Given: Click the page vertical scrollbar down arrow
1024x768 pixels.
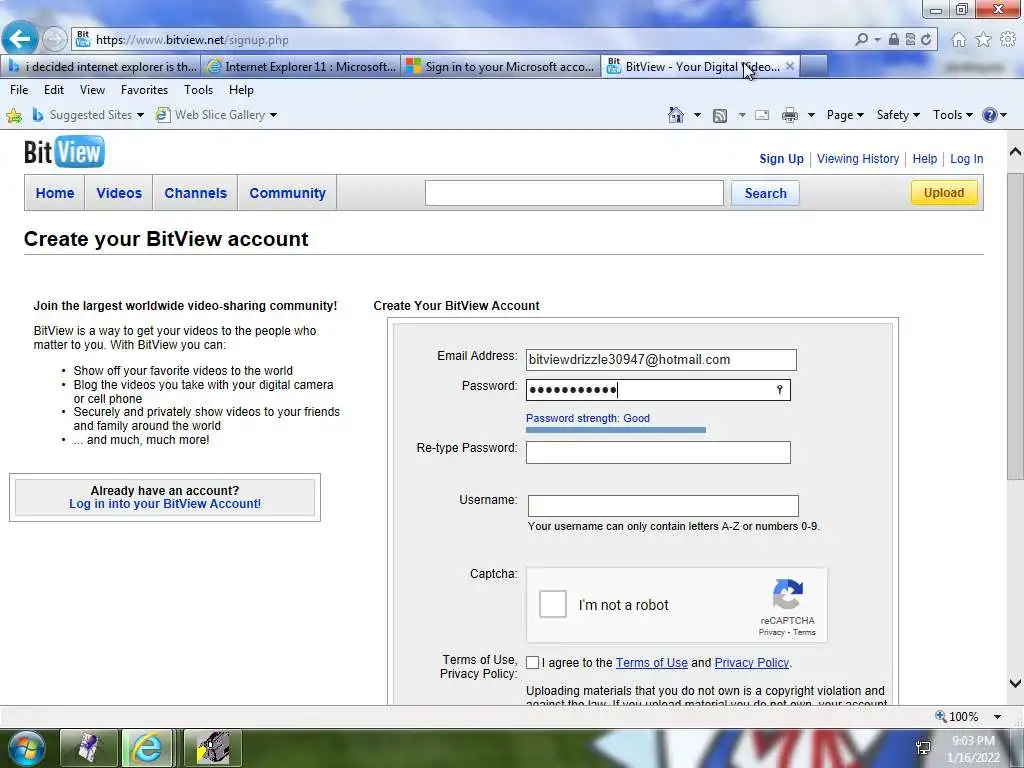Looking at the screenshot, I should (1015, 684).
